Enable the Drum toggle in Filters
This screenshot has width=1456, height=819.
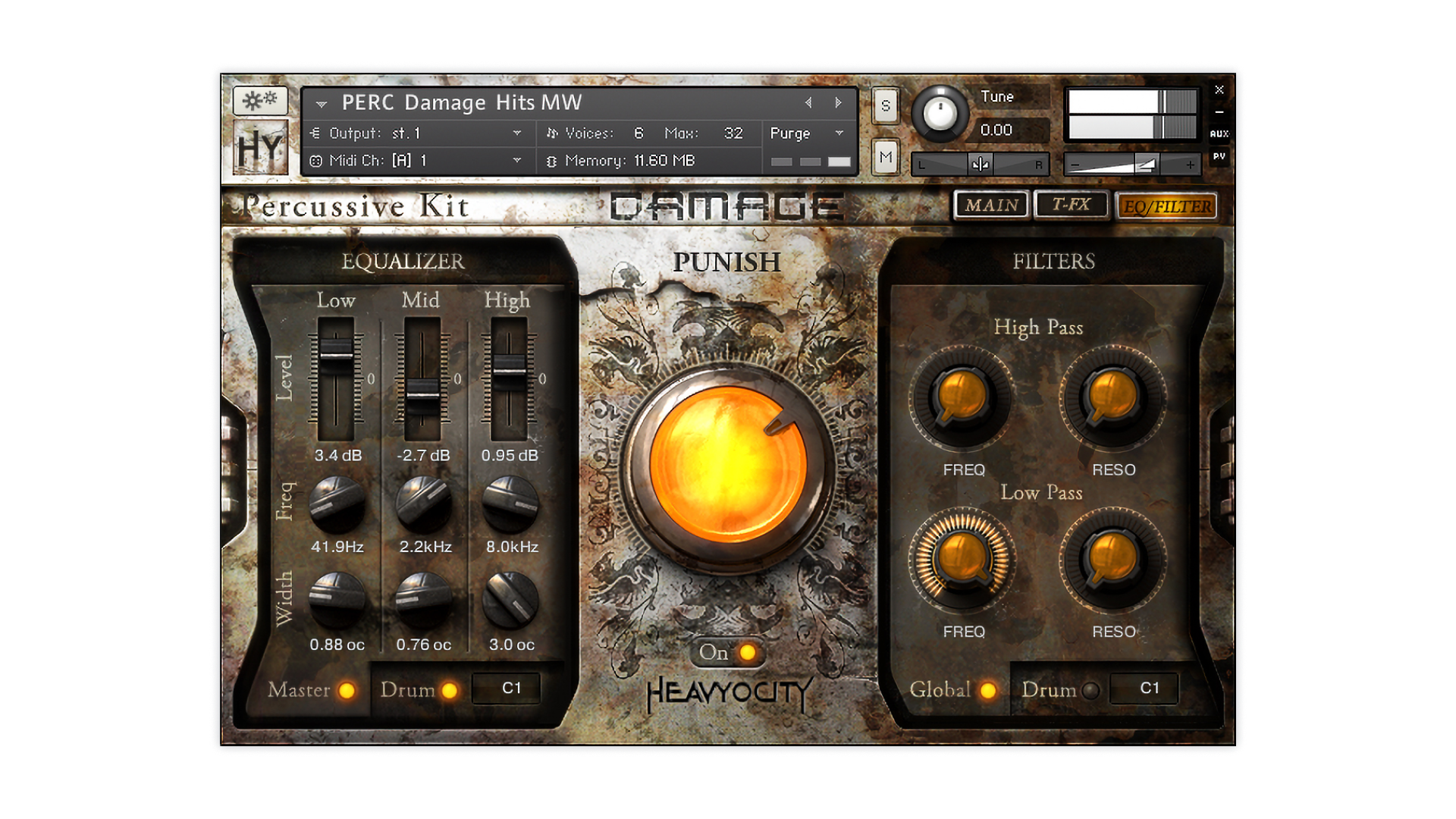[x=1090, y=691]
